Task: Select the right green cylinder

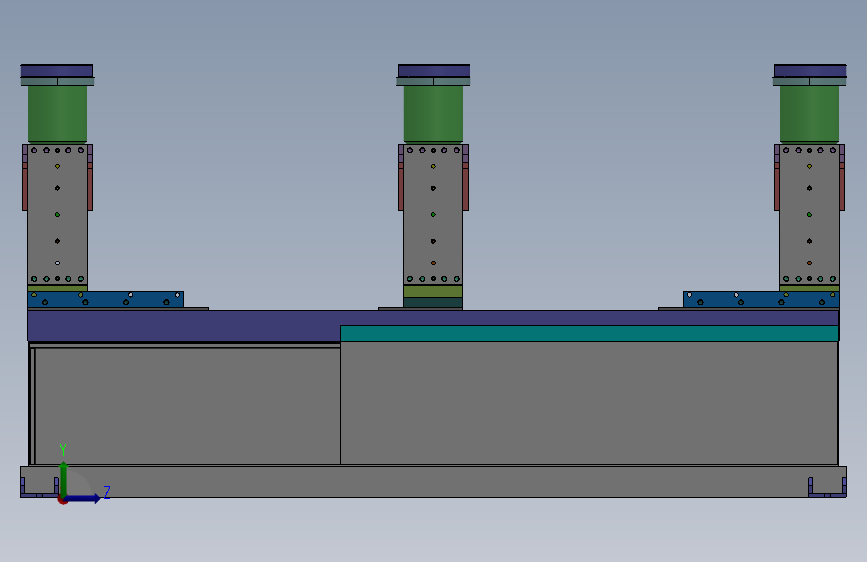Action: click(x=809, y=114)
